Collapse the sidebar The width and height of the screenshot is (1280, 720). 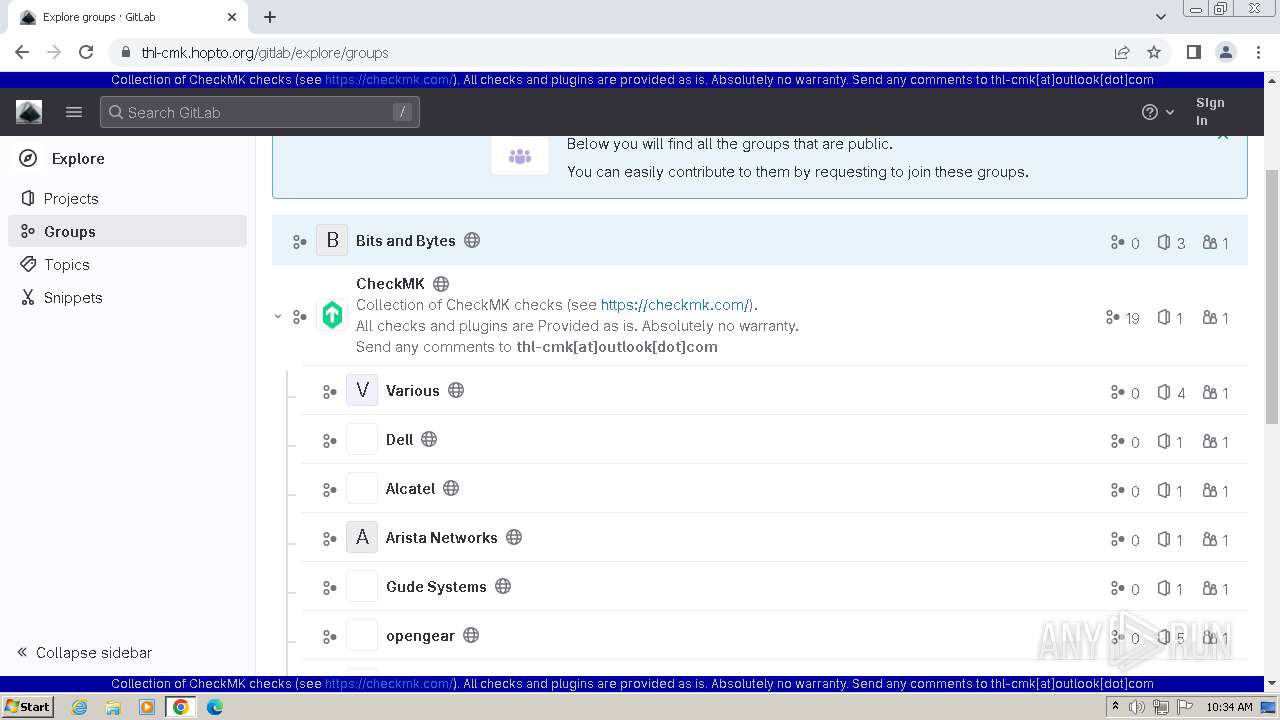pos(84,652)
